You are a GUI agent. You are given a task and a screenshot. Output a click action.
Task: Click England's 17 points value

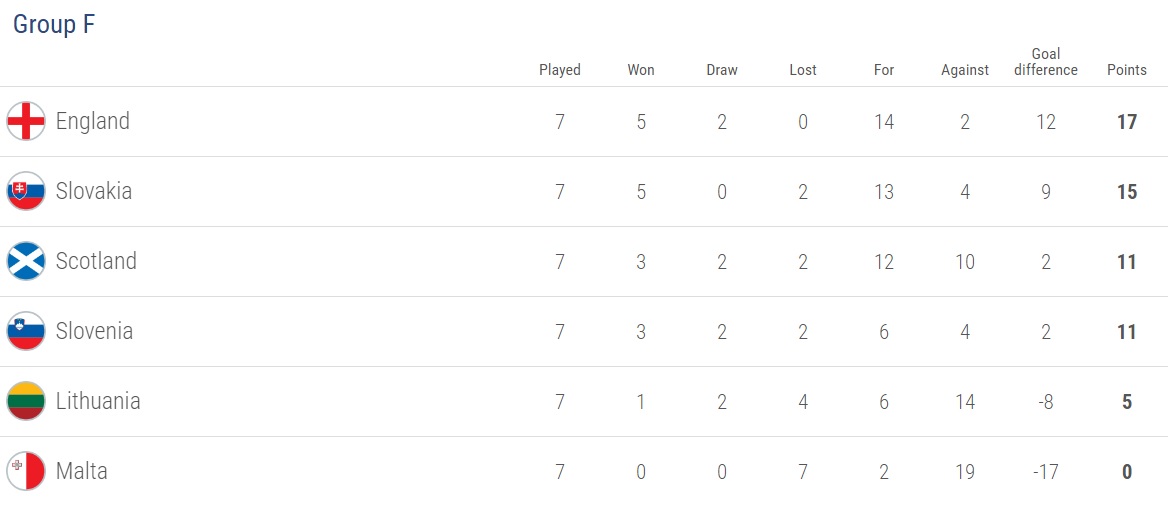click(1127, 122)
